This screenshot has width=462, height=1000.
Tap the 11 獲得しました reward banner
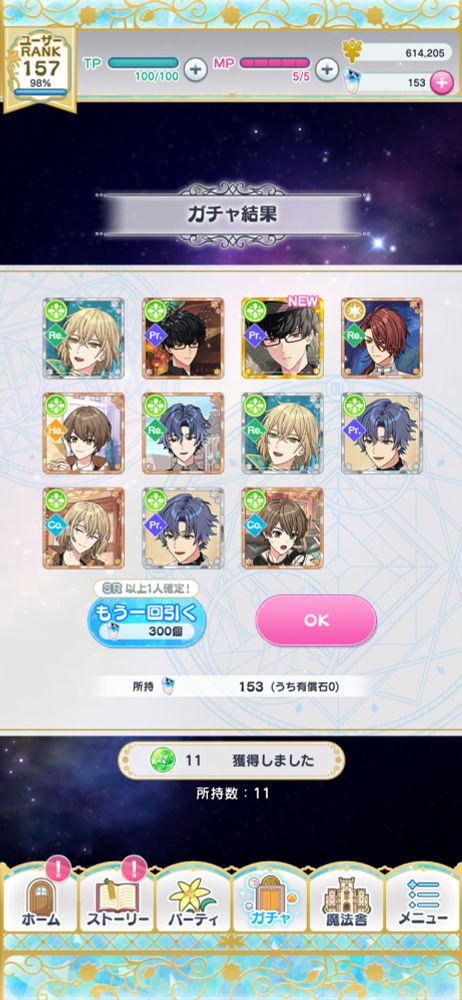point(232,760)
